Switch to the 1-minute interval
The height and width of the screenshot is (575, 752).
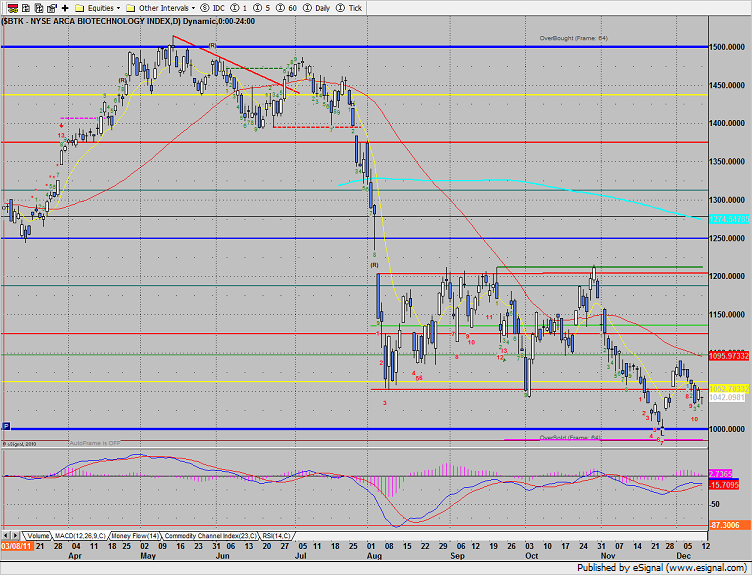239,8
